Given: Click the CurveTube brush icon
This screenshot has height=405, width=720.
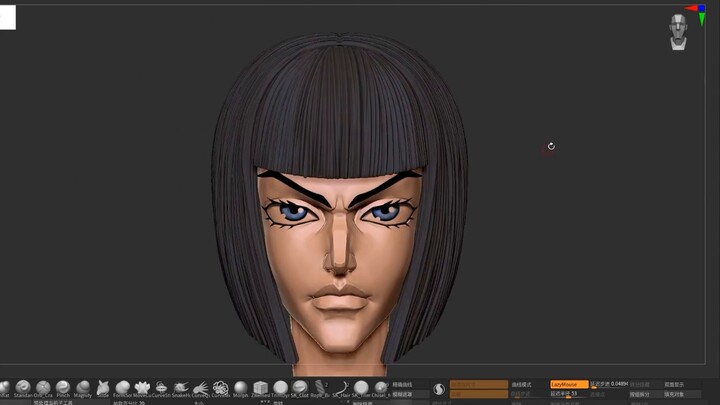Looking at the screenshot, I should (x=221, y=388).
